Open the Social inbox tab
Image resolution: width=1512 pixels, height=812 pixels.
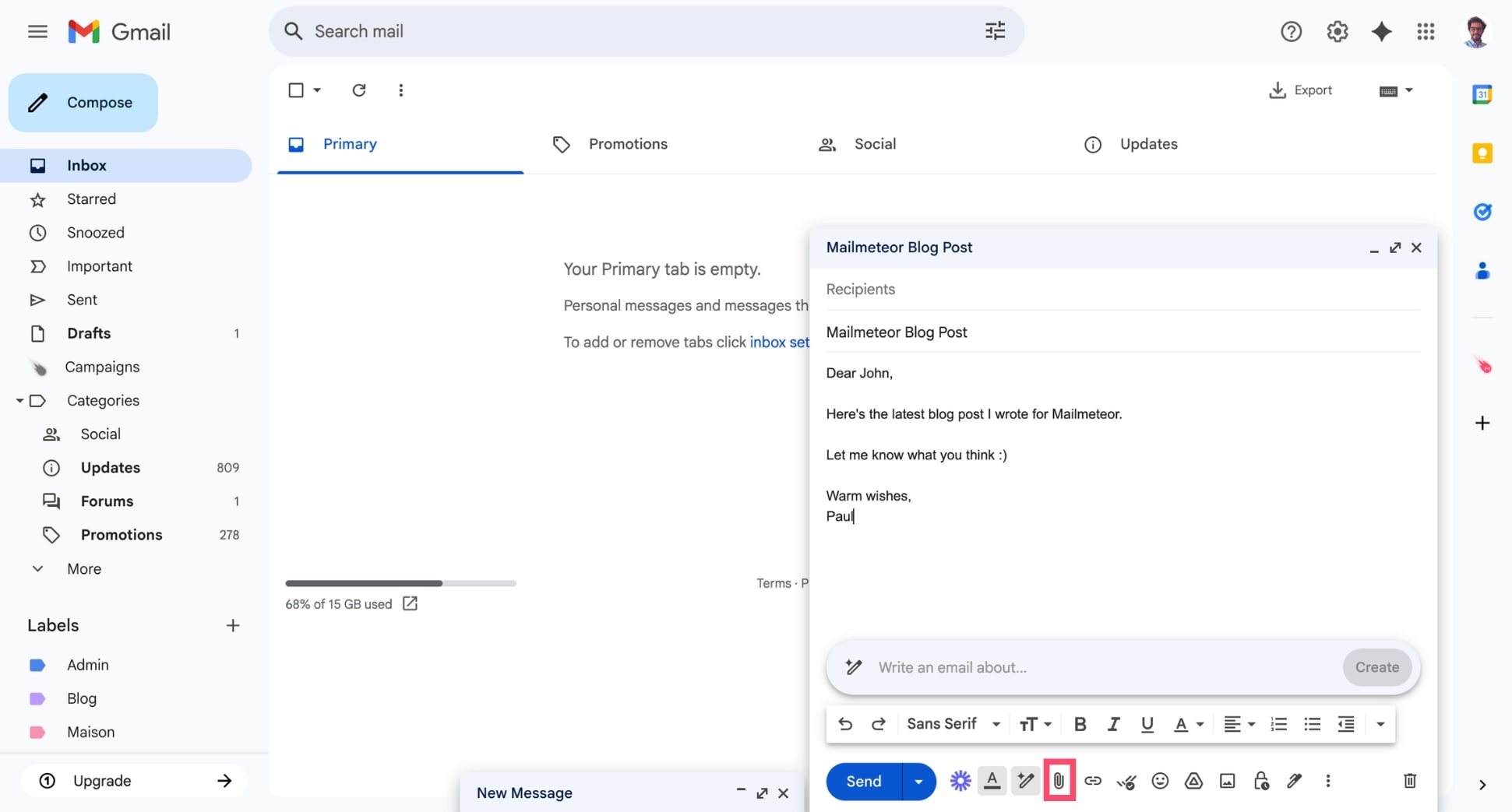874,144
